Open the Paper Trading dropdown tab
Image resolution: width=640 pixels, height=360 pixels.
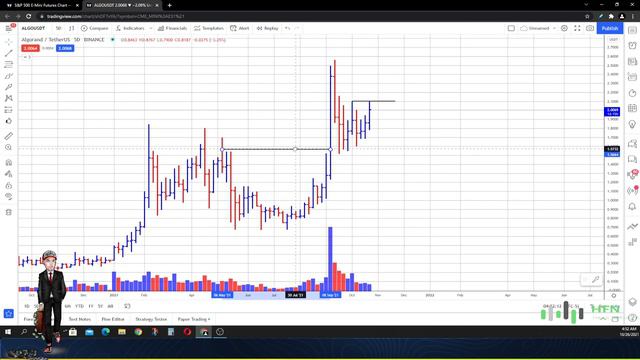tap(194, 319)
